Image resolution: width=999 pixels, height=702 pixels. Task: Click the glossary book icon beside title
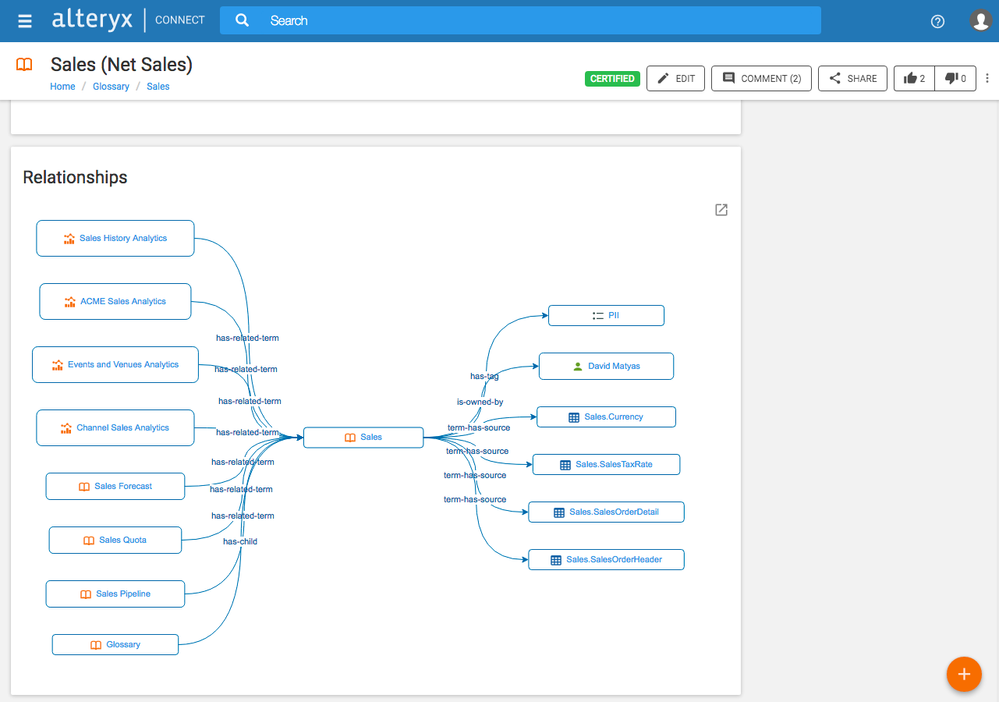[24, 64]
